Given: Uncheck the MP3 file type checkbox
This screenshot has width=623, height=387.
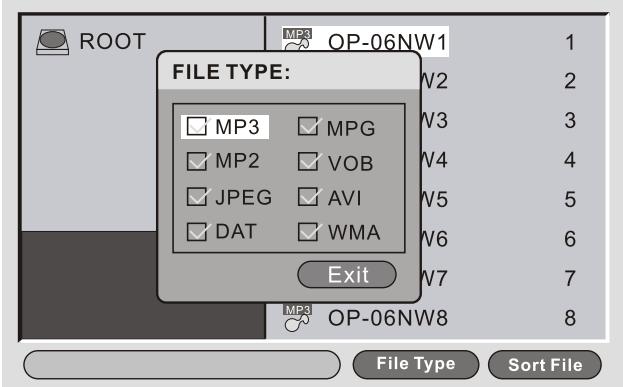Looking at the screenshot, I should (x=197, y=126).
